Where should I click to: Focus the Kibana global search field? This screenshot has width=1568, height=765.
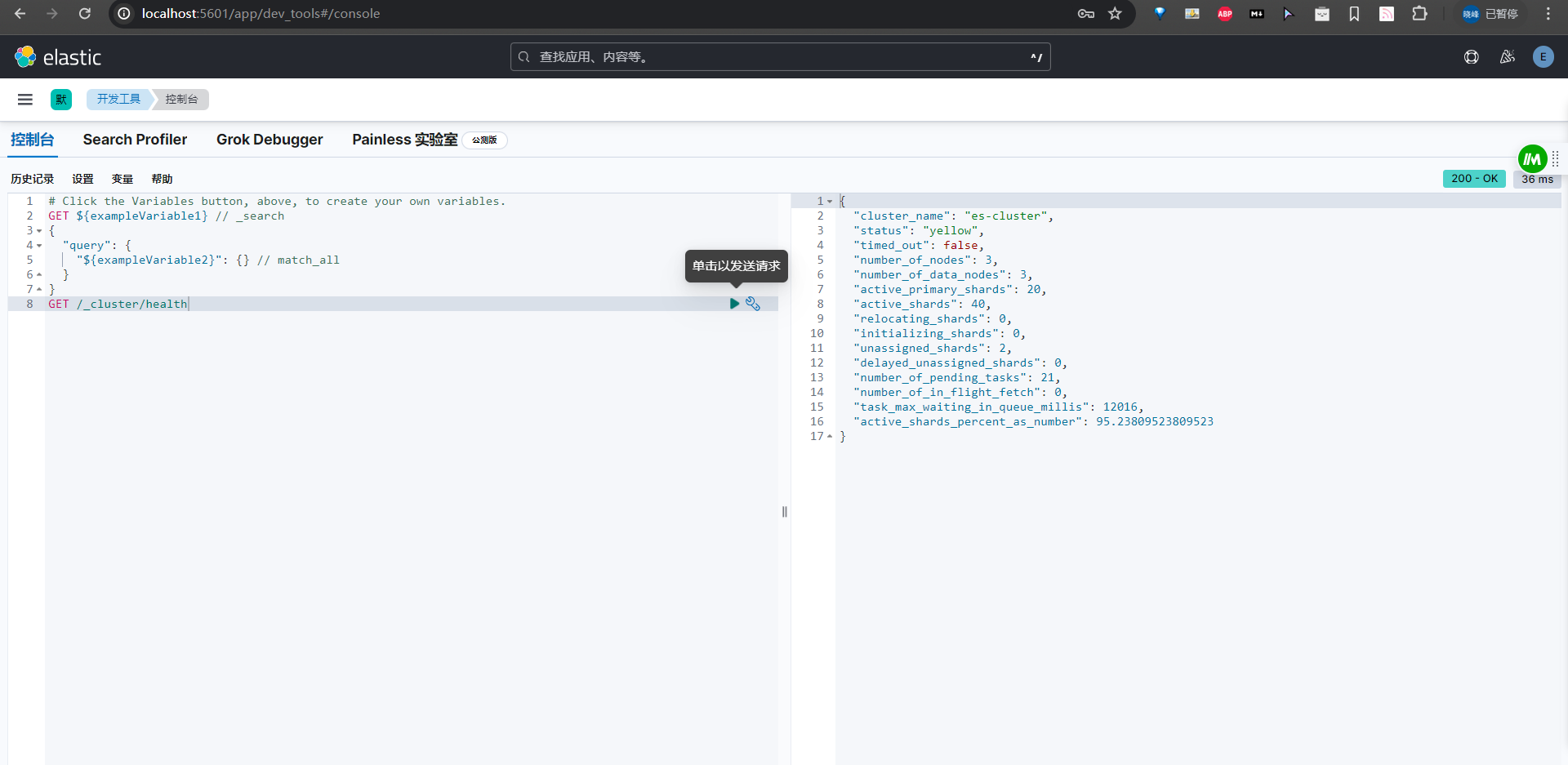click(780, 57)
